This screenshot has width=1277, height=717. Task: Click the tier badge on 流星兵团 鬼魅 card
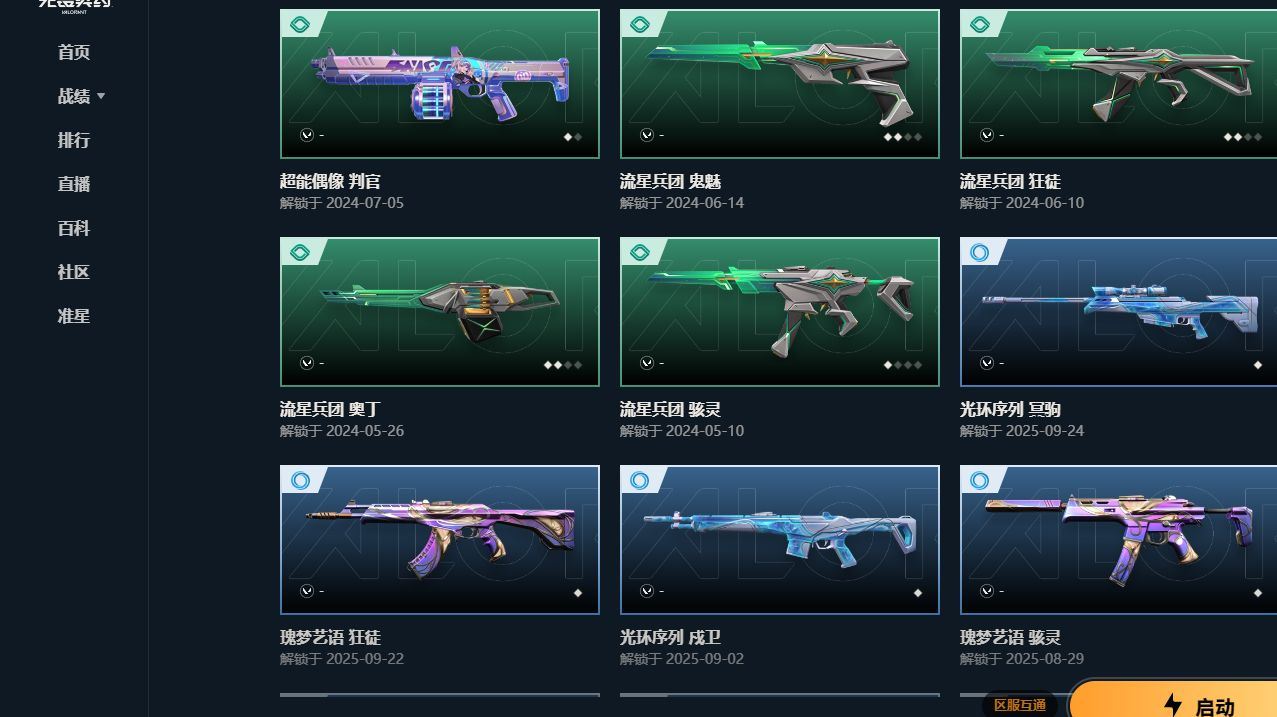(639, 25)
